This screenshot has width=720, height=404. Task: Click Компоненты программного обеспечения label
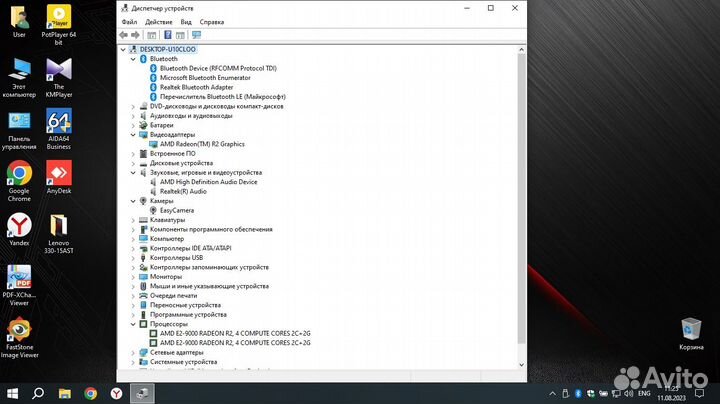(211, 229)
